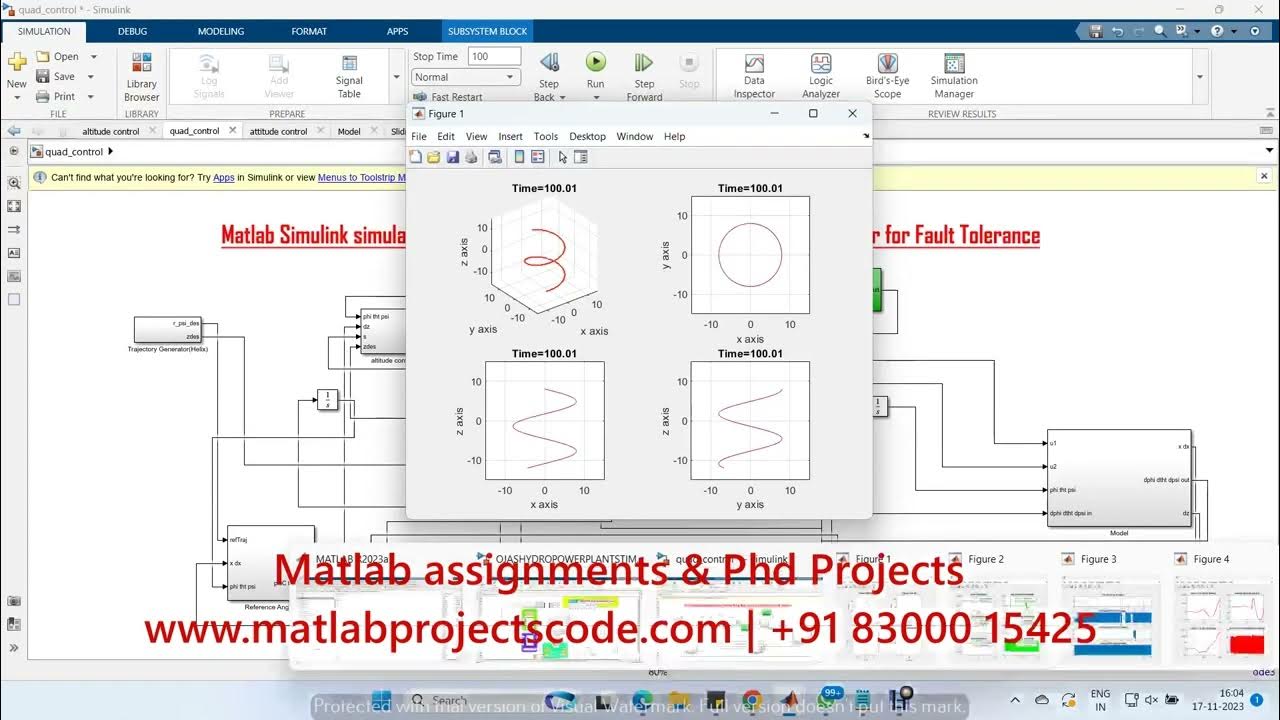
Task: Click the Open folder icon in Simulink
Action: tap(43, 56)
